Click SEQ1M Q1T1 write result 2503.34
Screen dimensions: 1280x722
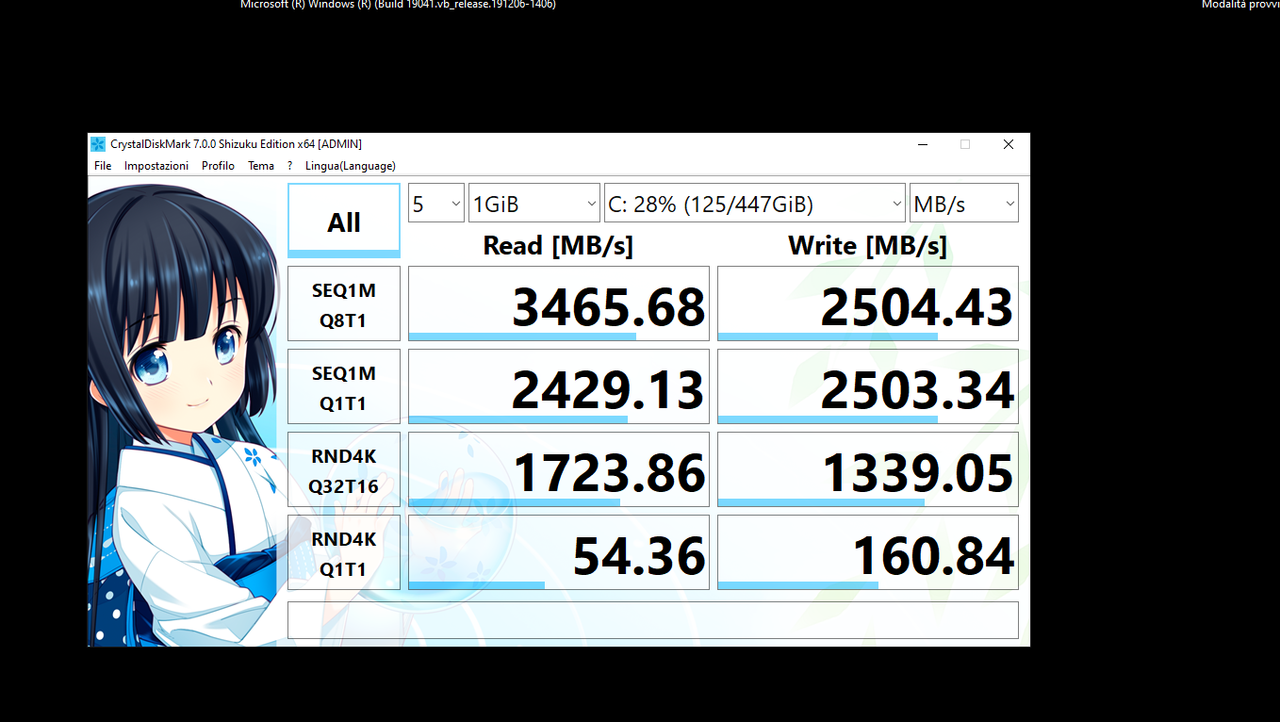point(868,386)
